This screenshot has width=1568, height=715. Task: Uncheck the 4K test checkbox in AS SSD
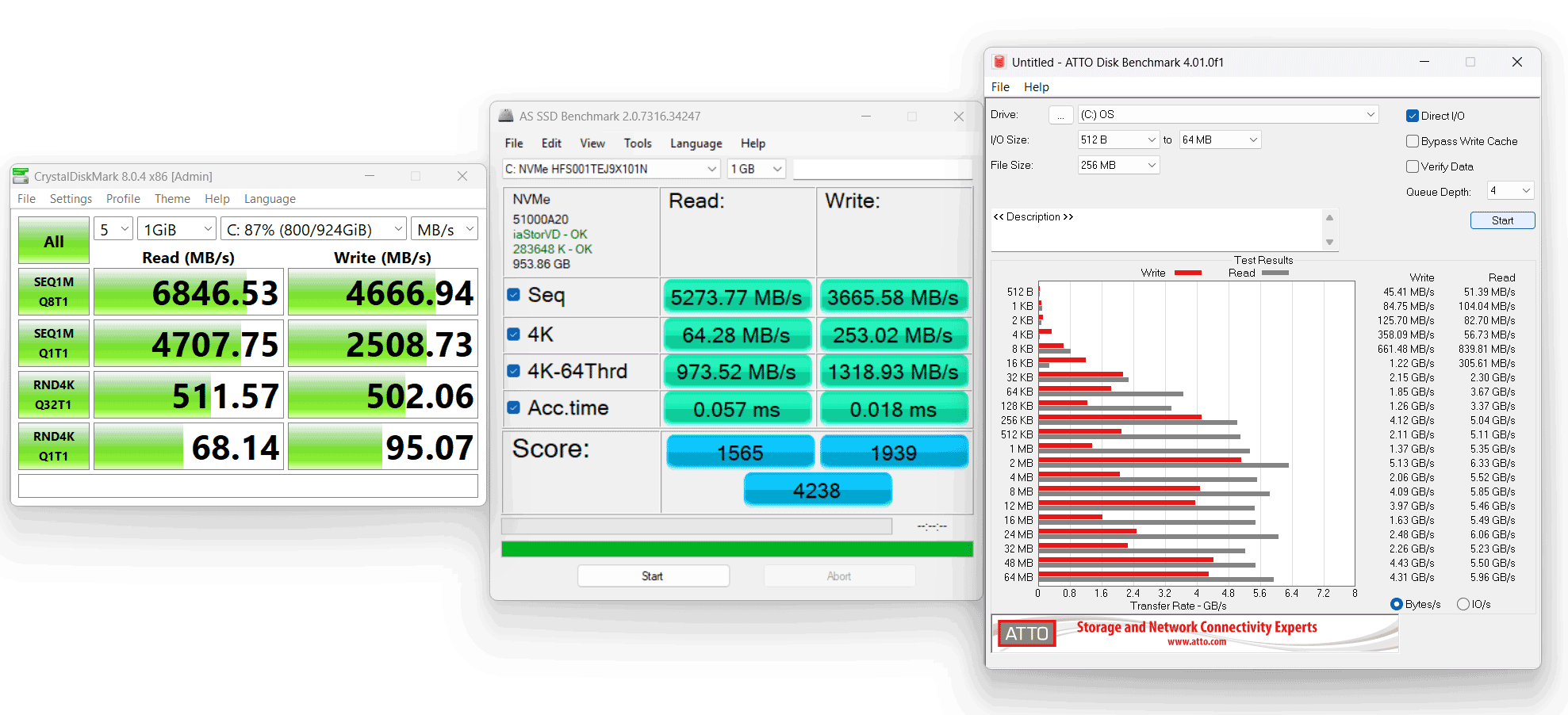[x=513, y=335]
